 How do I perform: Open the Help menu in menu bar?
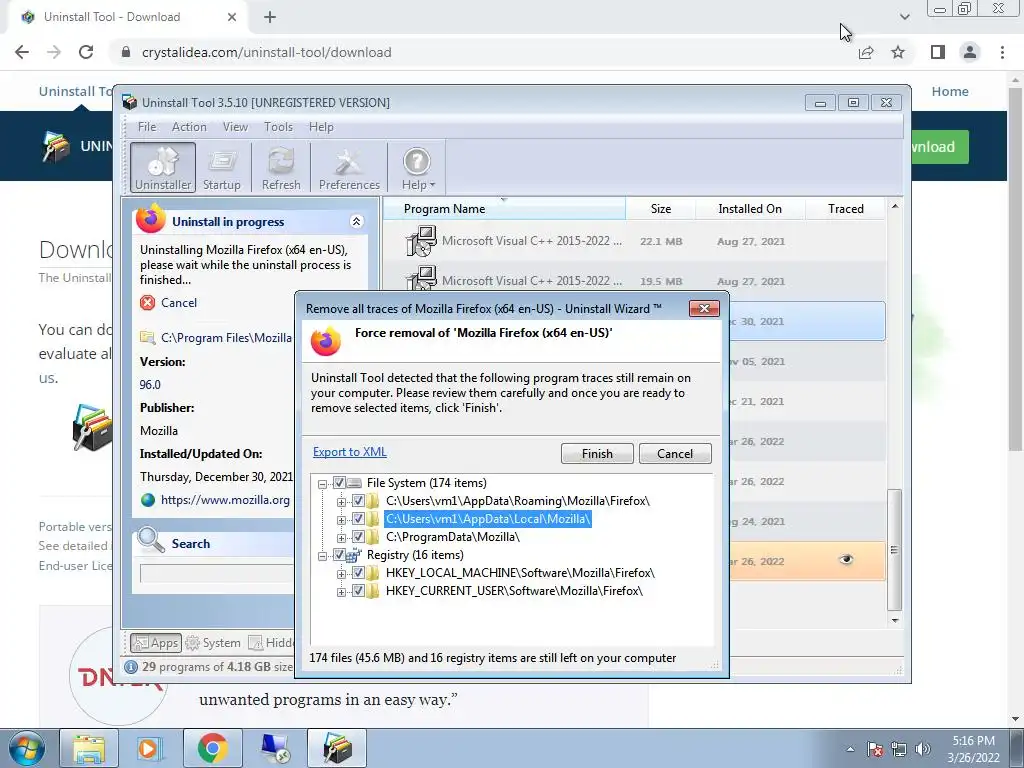321,127
